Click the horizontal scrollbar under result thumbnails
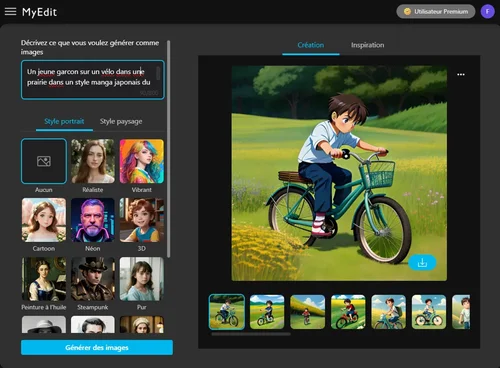The width and height of the screenshot is (500, 368). coord(251,334)
